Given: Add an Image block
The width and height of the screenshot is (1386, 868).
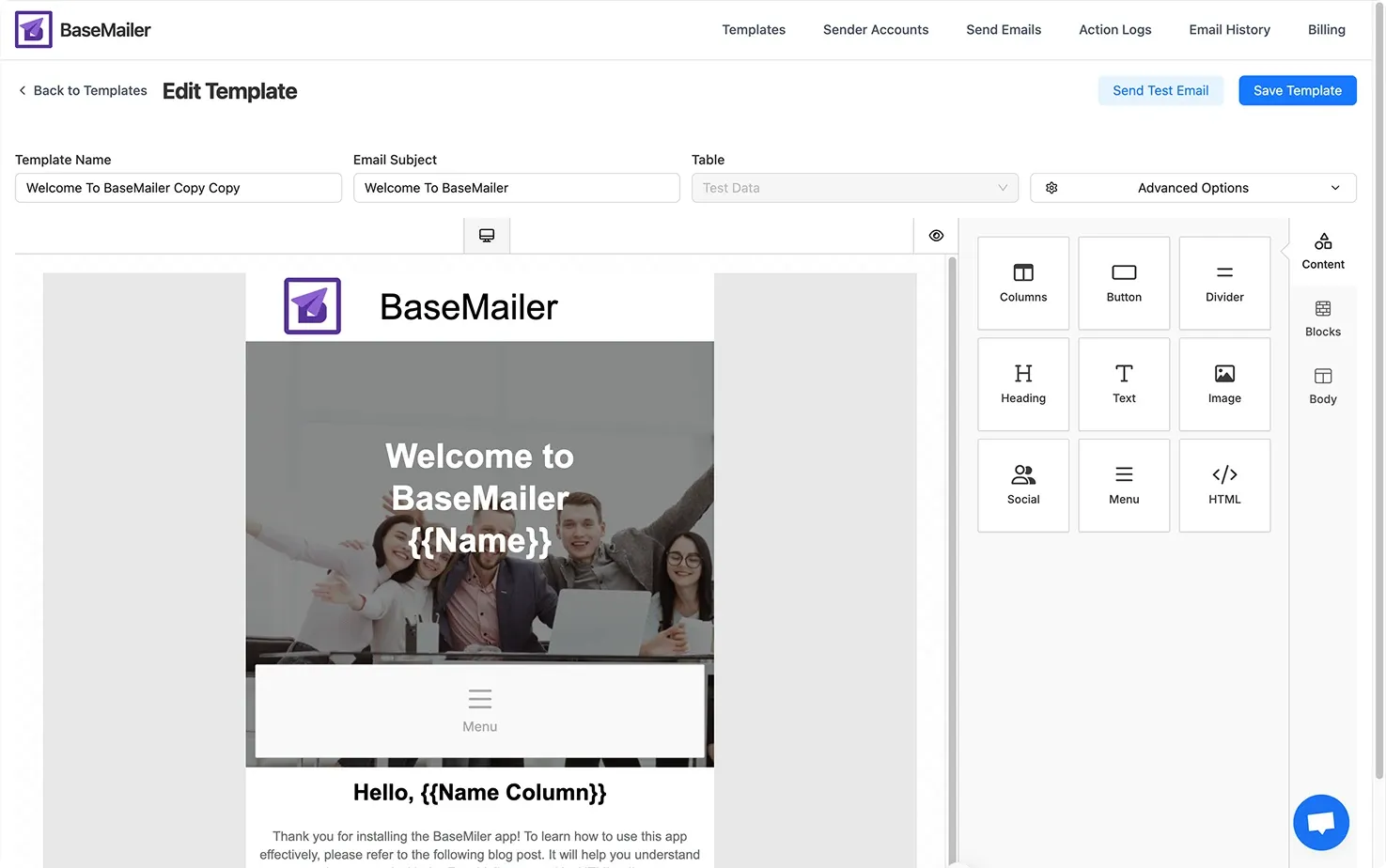Looking at the screenshot, I should (x=1224, y=383).
